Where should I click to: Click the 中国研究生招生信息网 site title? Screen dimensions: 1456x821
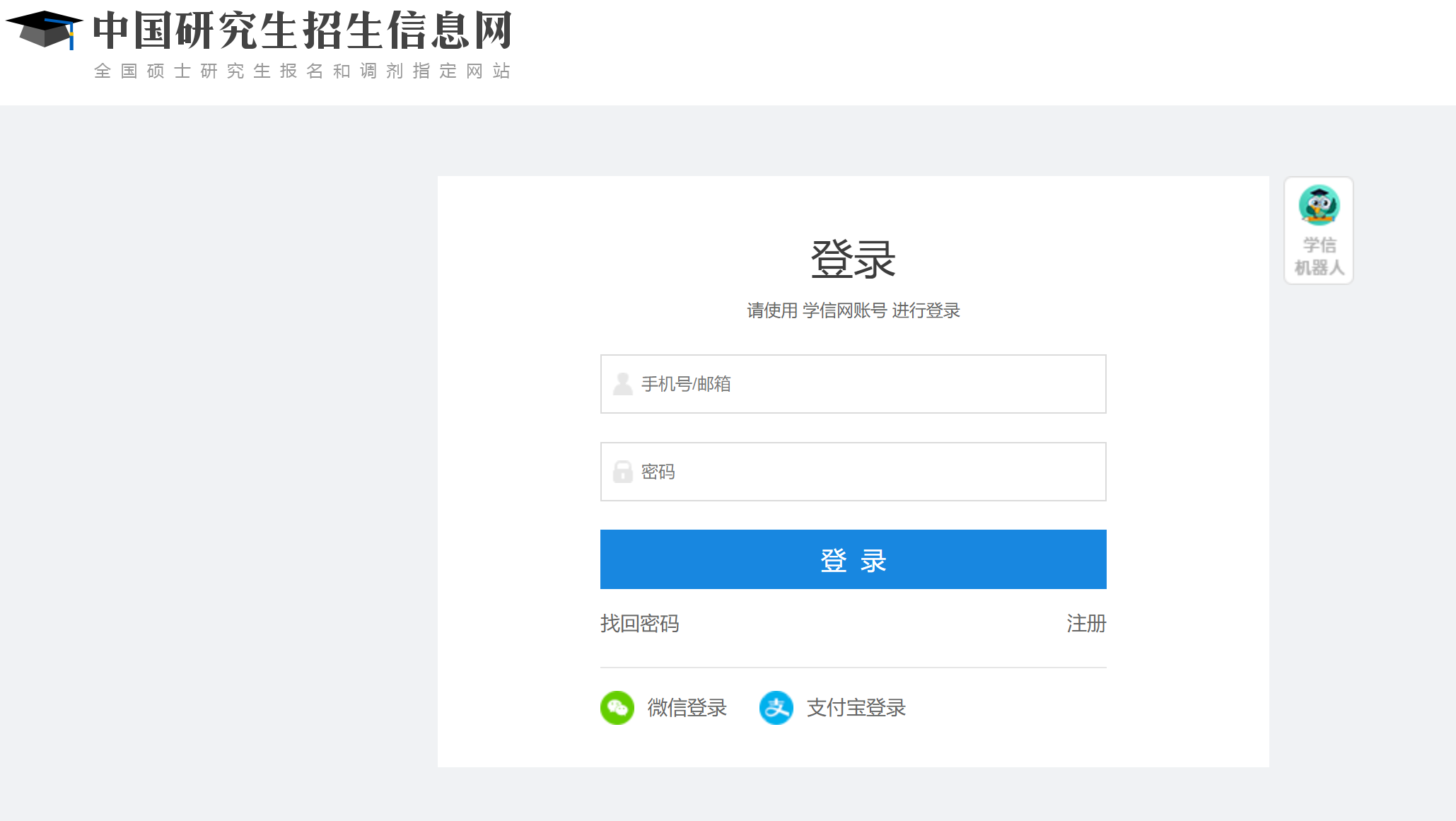tap(302, 31)
